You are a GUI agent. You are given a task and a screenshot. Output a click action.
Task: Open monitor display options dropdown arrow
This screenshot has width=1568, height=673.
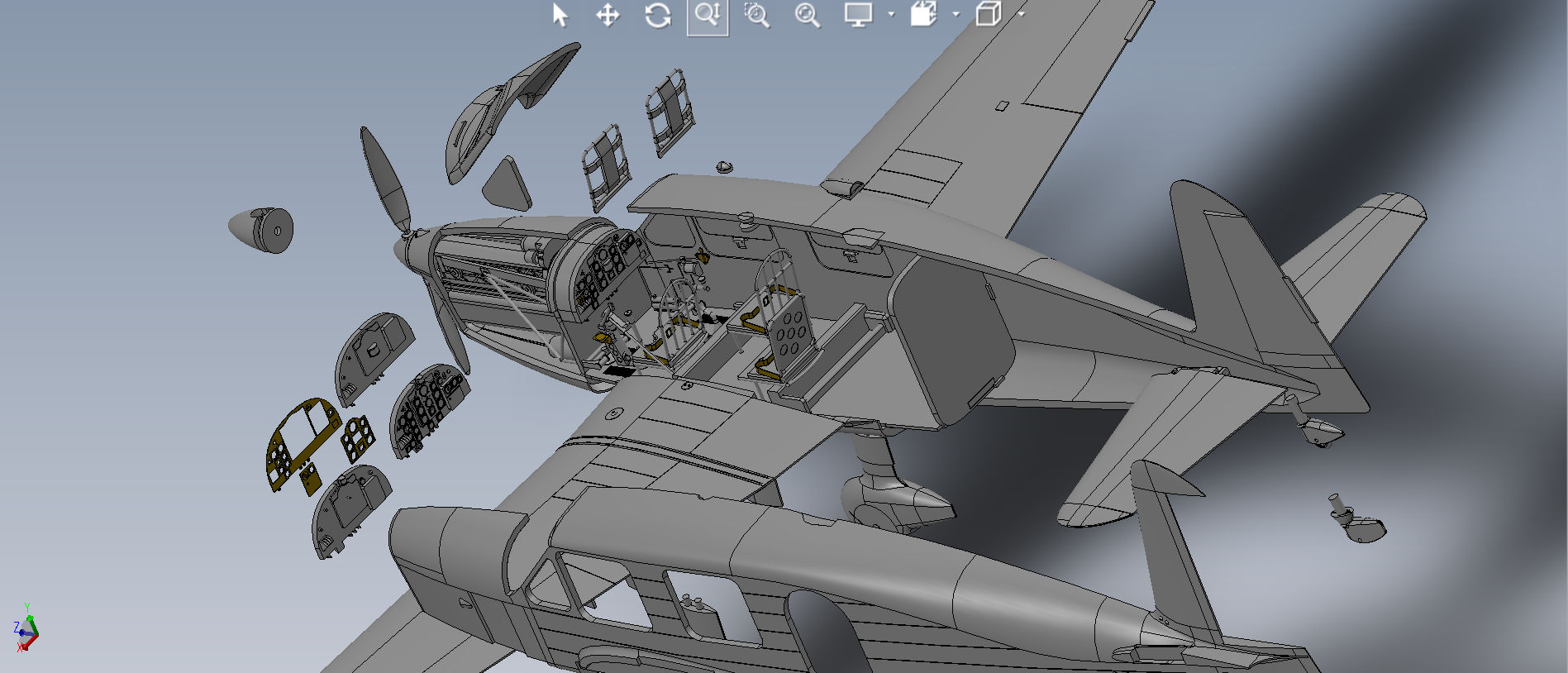click(890, 14)
